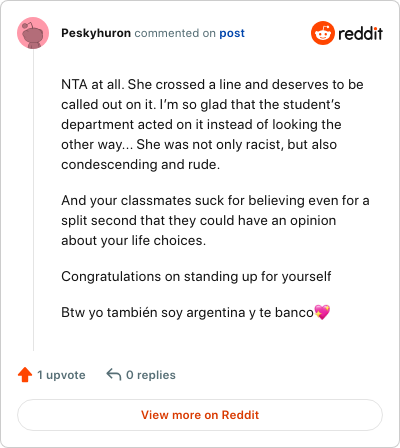Click the "And your classmates suck" line
The height and width of the screenshot is (448, 400).
(x=215, y=201)
